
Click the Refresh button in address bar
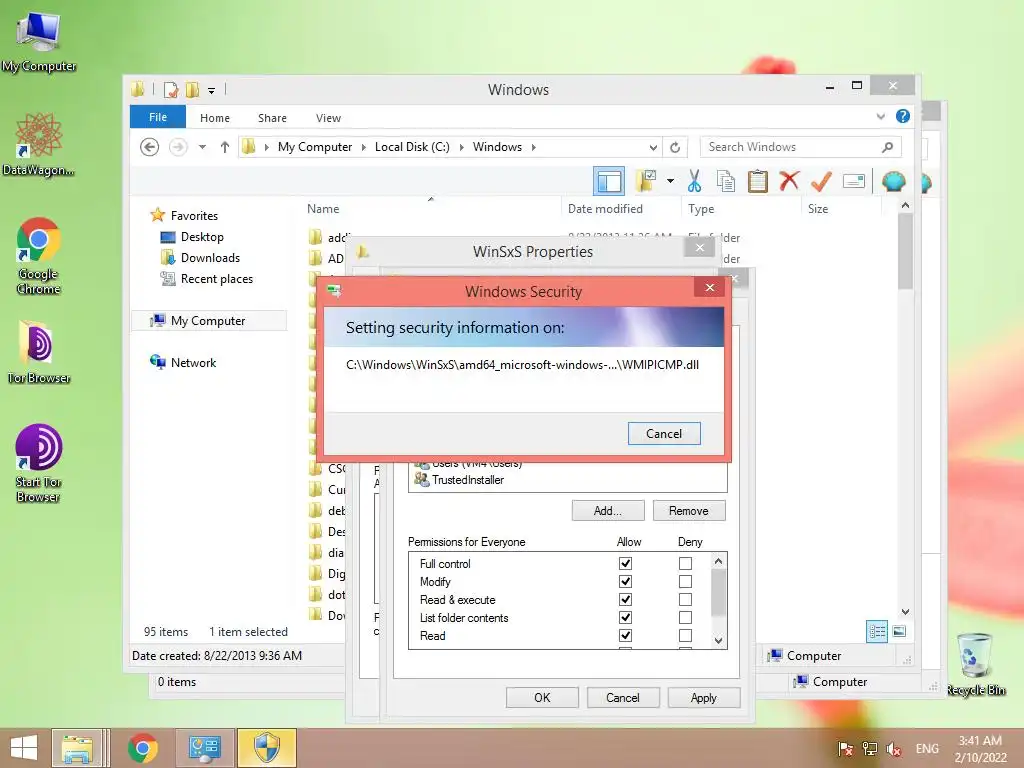(x=675, y=147)
